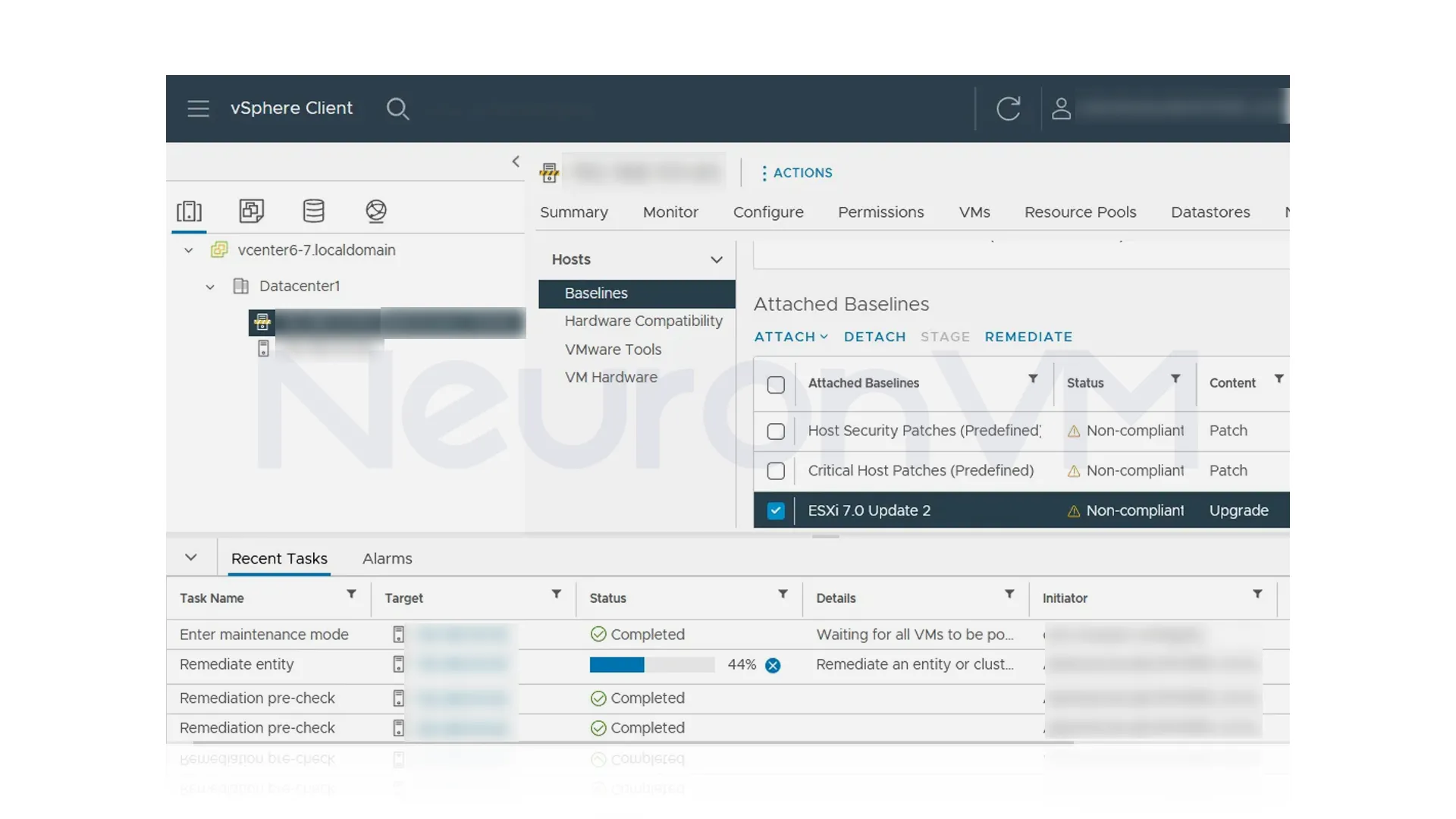Image resolution: width=1456 pixels, height=819 pixels.
Task: Open Hardware Compatibility page
Action: pyautogui.click(x=643, y=322)
